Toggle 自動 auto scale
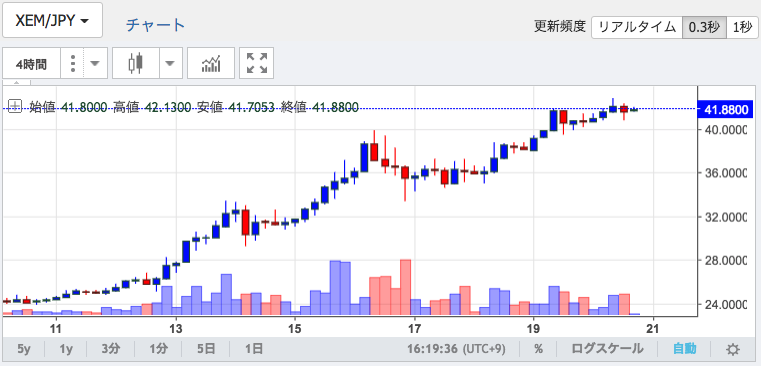 [684, 349]
